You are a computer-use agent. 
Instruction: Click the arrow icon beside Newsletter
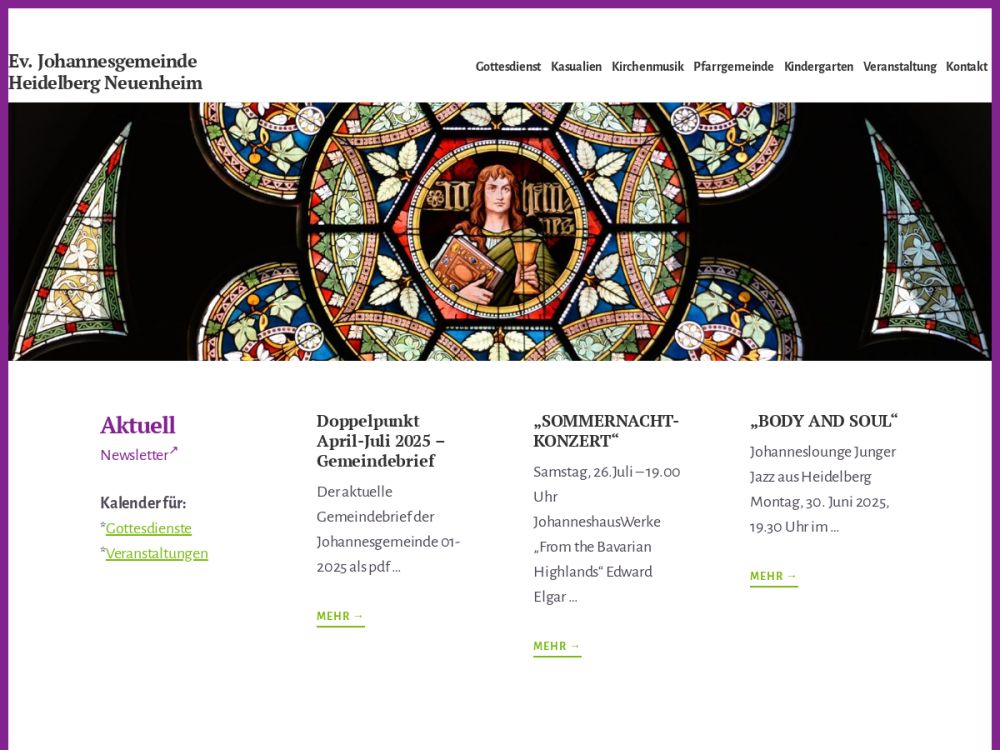pyautogui.click(x=173, y=451)
